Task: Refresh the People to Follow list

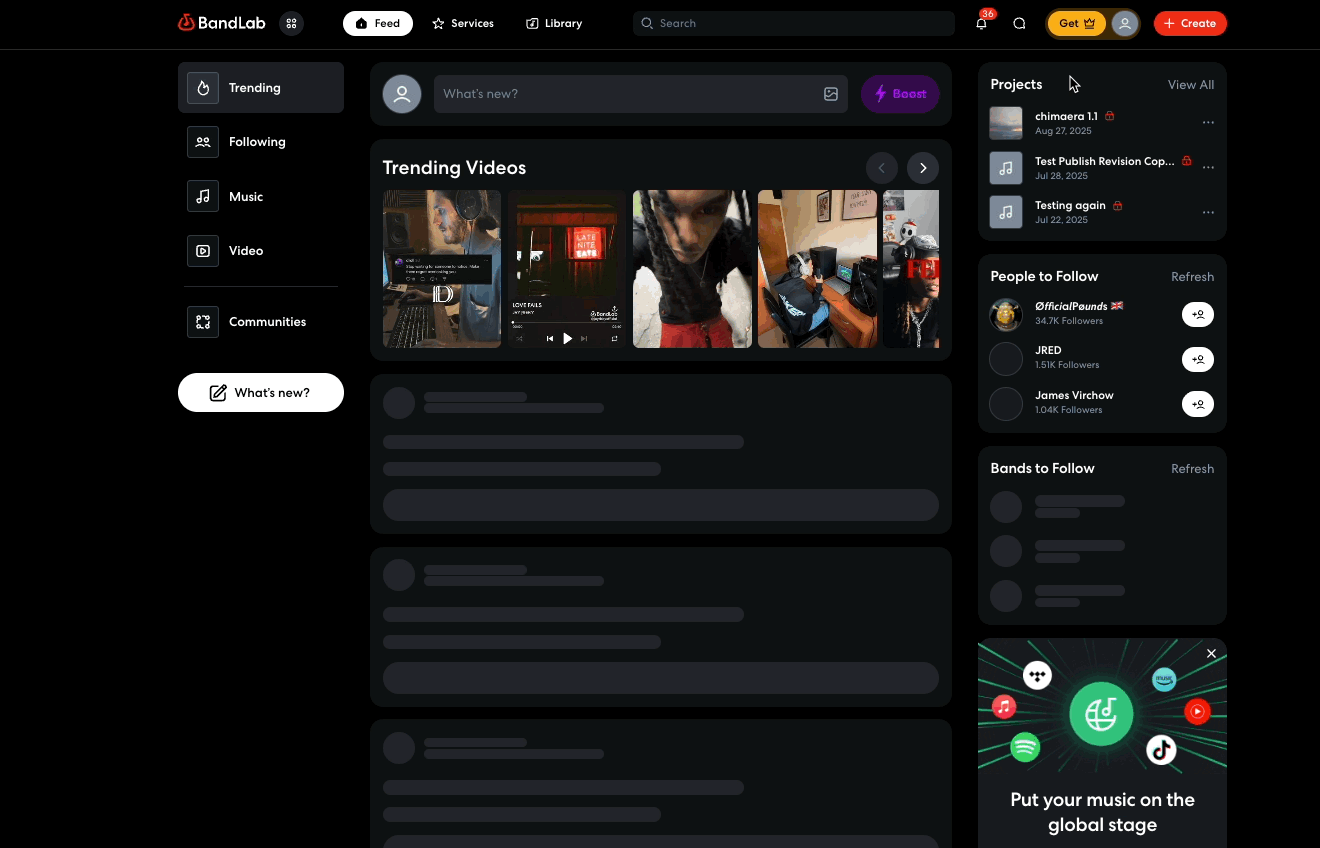Action: pos(1192,276)
